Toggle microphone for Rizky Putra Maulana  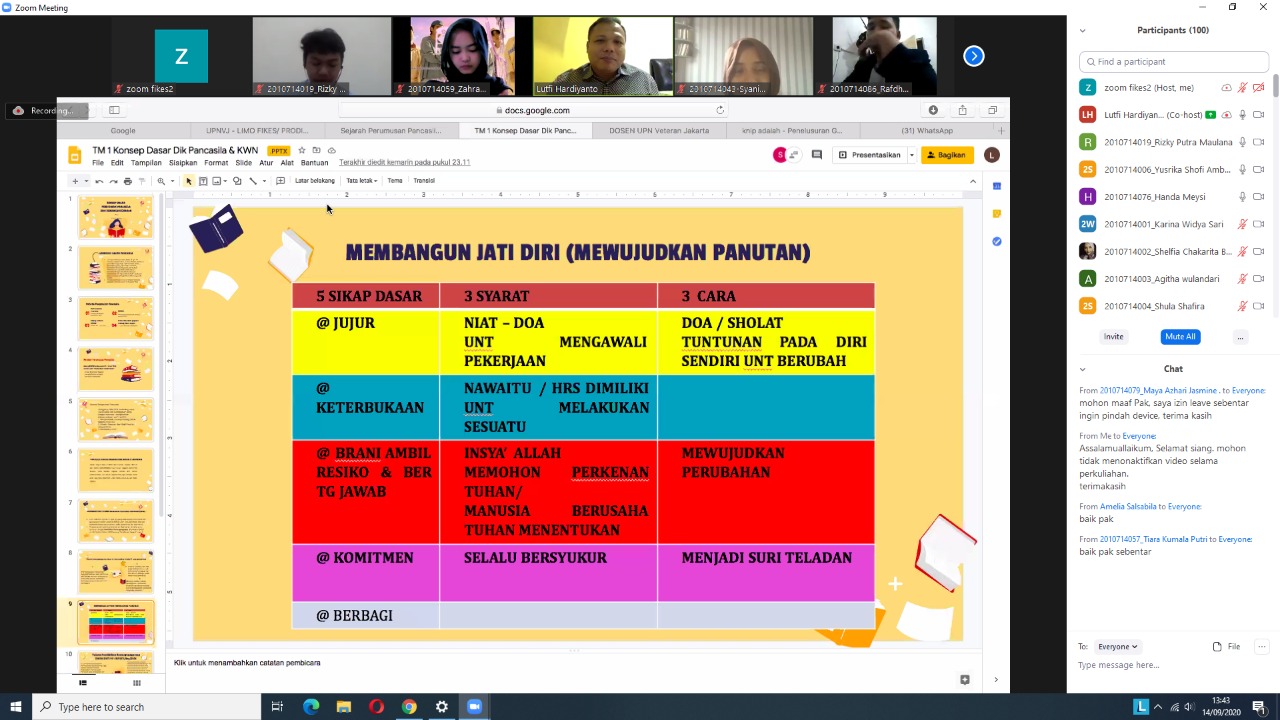point(1242,142)
